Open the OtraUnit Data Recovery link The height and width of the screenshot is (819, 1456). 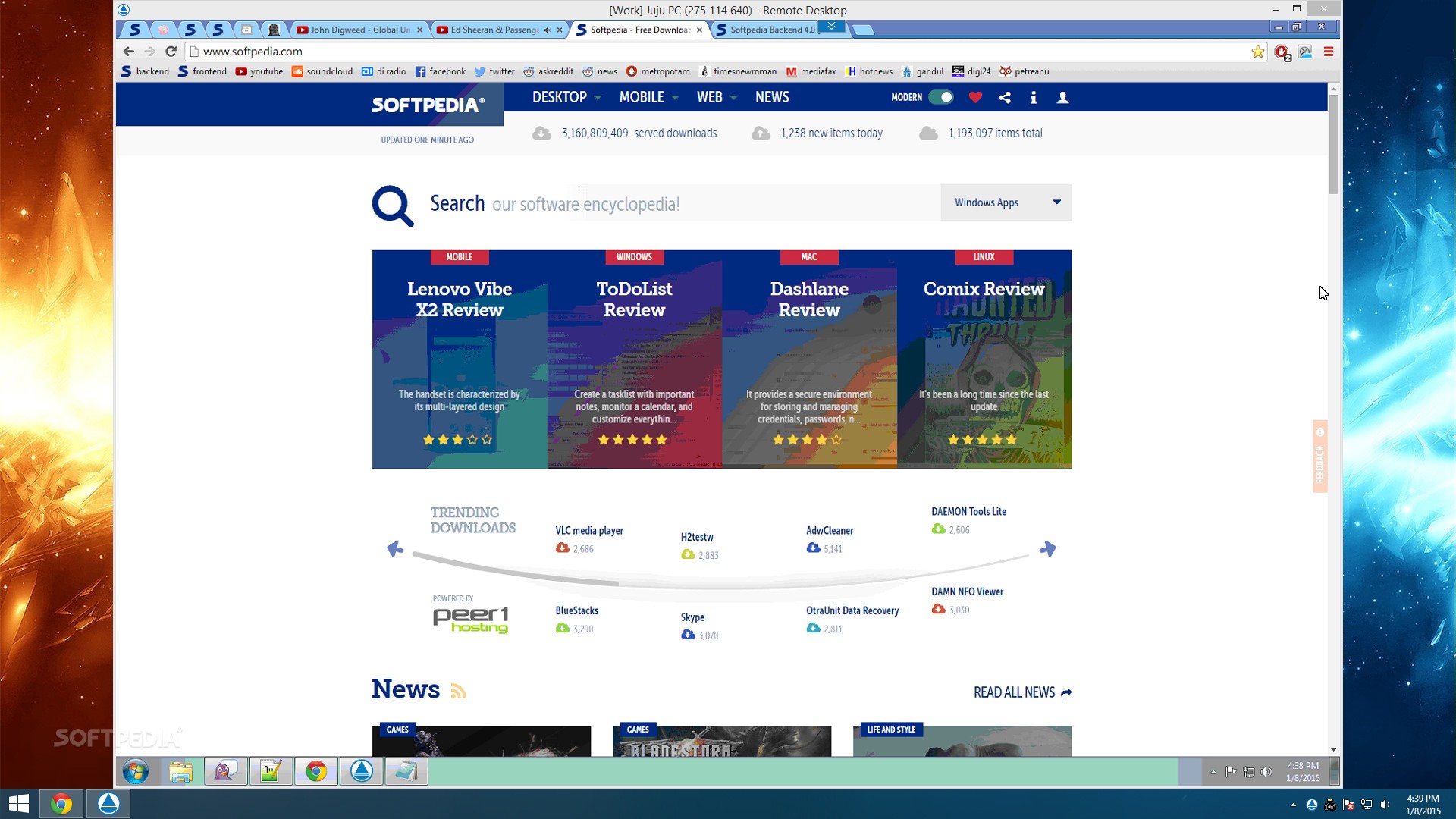click(852, 611)
